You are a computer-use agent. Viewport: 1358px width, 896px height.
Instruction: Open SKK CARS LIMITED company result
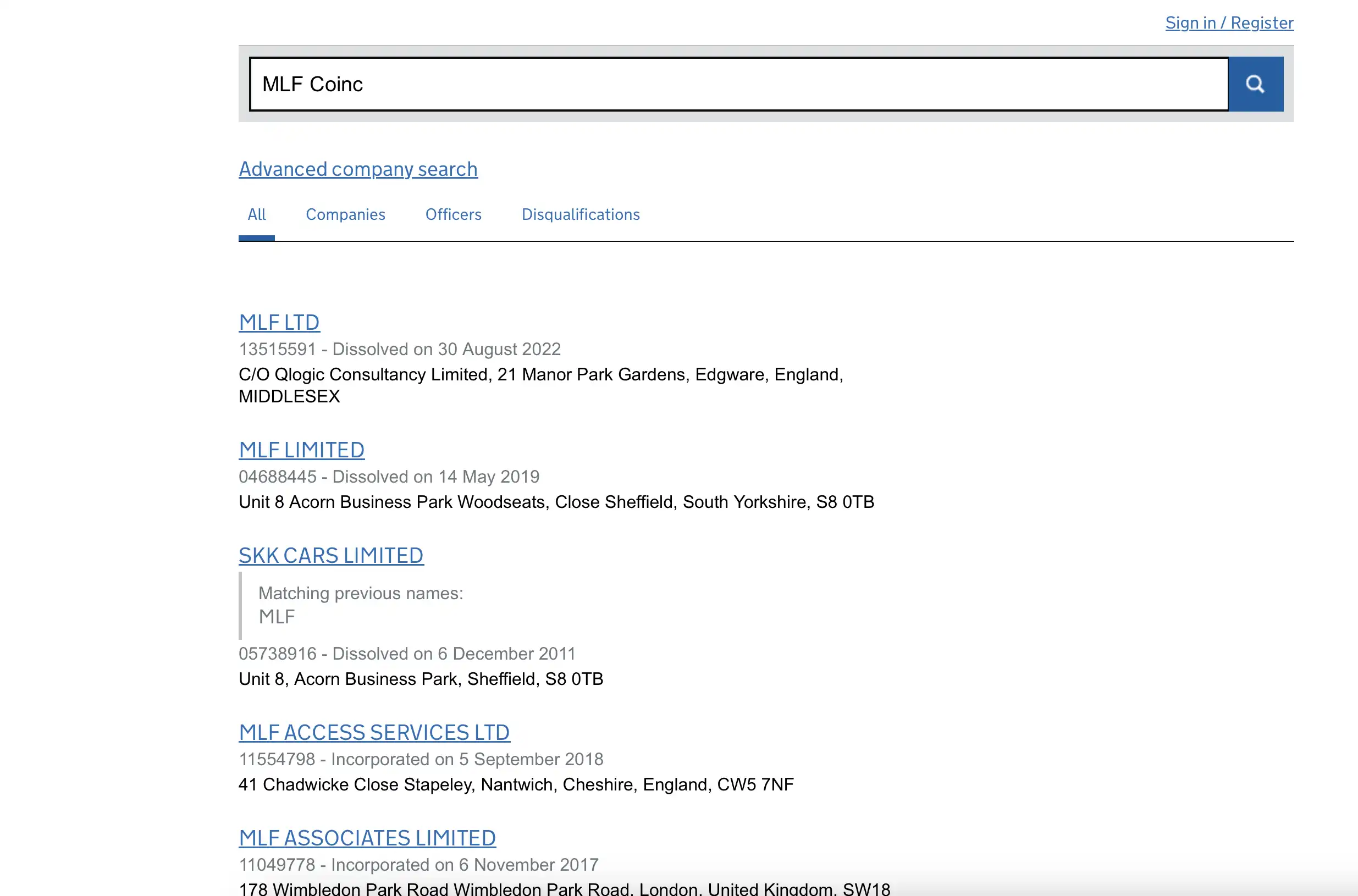[x=332, y=555]
